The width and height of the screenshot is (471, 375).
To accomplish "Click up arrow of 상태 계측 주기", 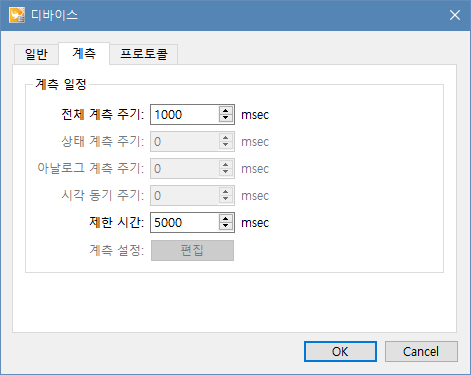I will tap(226, 138).
